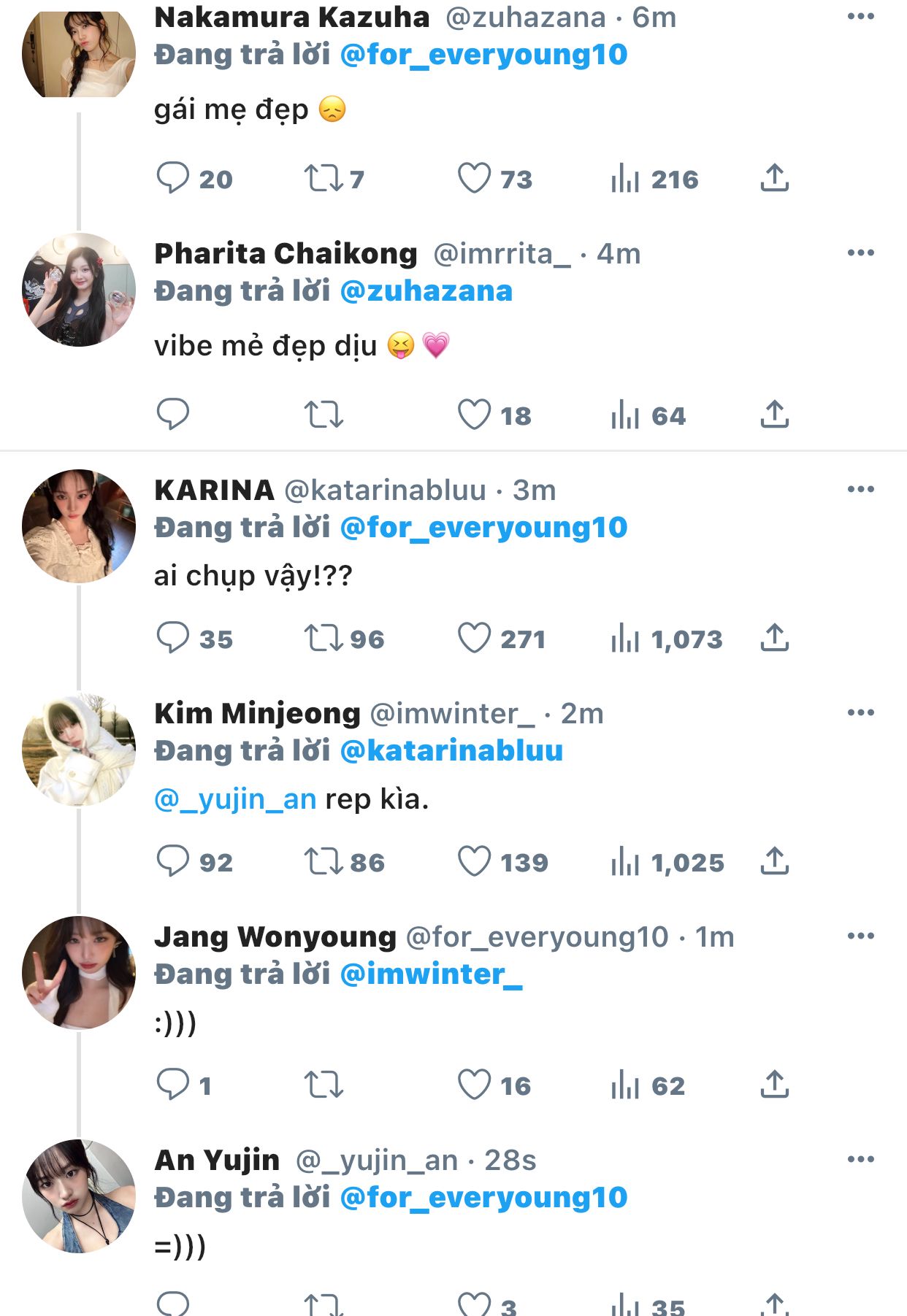Retweet Nakamura Kazuha's reply
The image size is (907, 1316).
[x=323, y=178]
